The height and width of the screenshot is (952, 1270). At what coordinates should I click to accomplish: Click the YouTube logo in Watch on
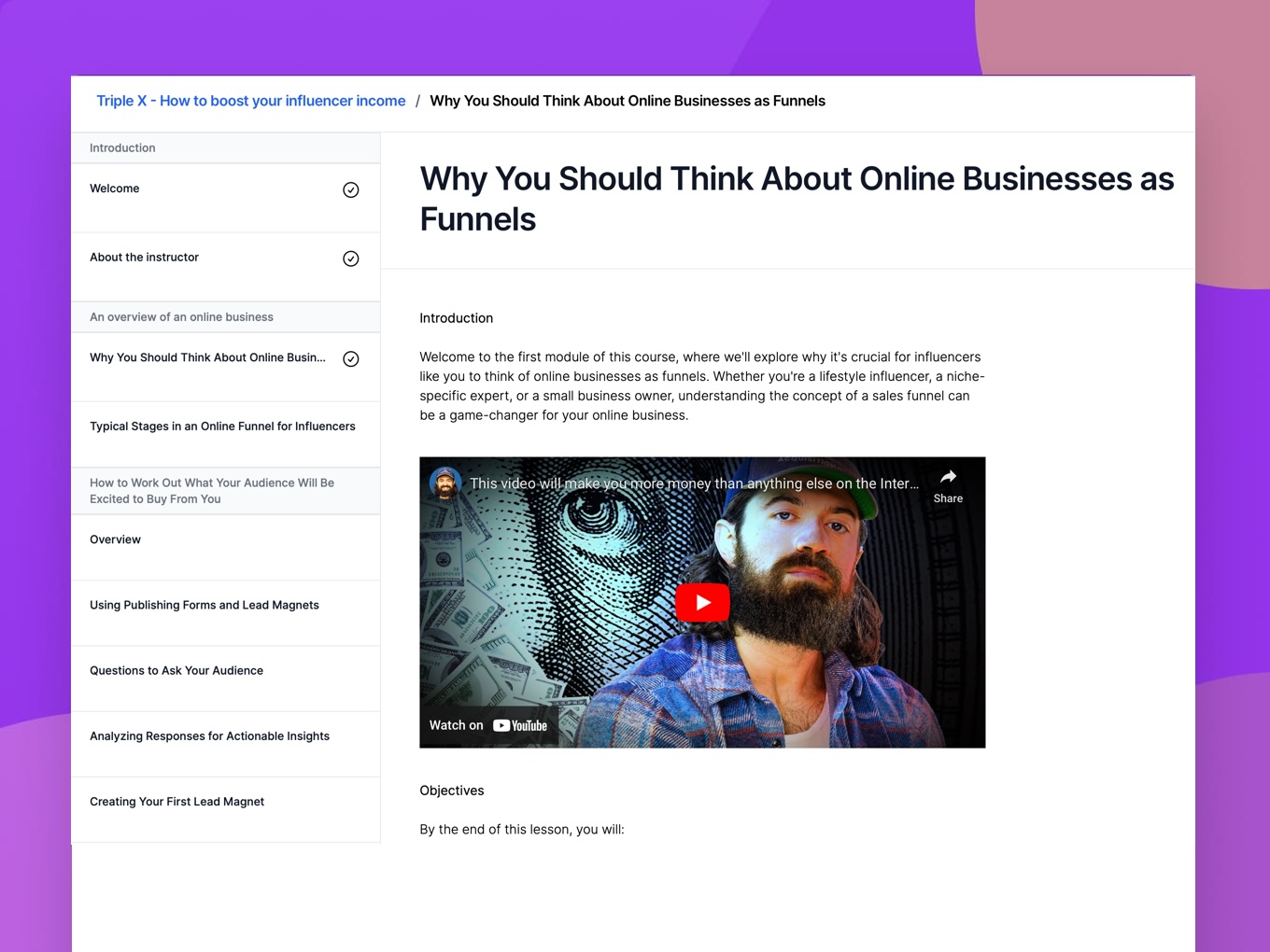pyautogui.click(x=520, y=726)
